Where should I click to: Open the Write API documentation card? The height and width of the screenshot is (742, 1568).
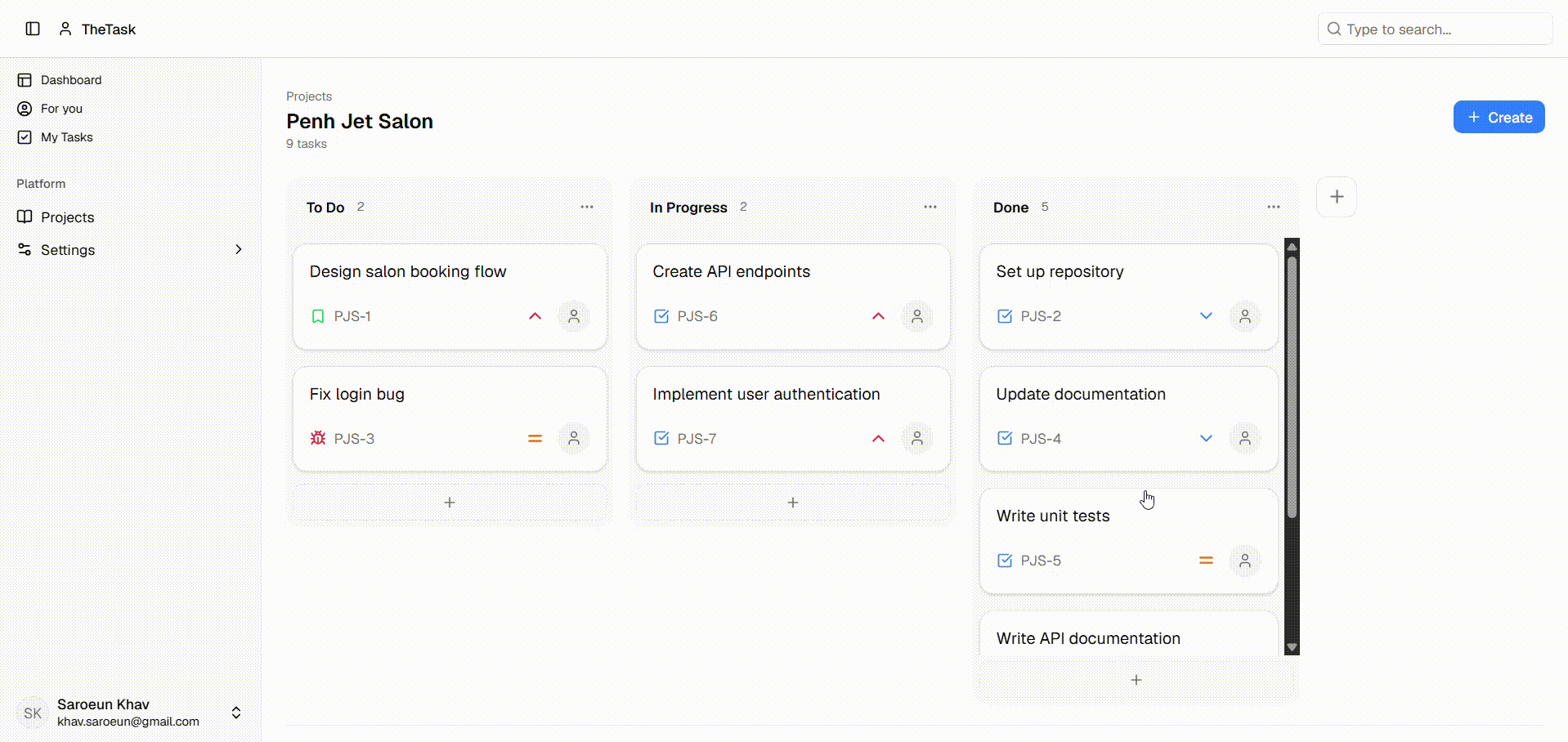click(1128, 634)
